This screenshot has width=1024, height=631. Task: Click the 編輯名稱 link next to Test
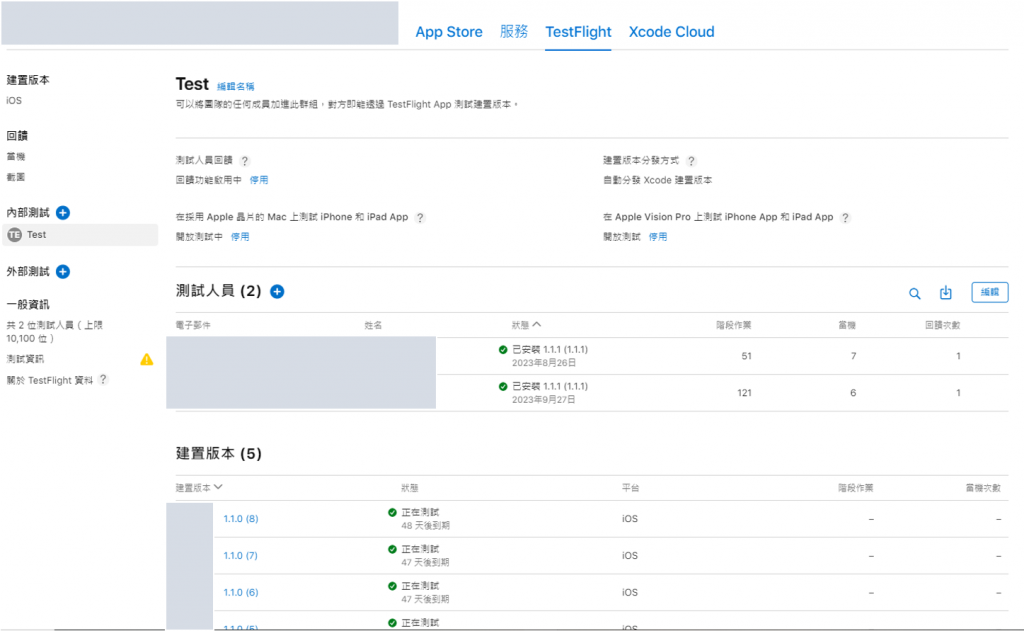point(236,86)
